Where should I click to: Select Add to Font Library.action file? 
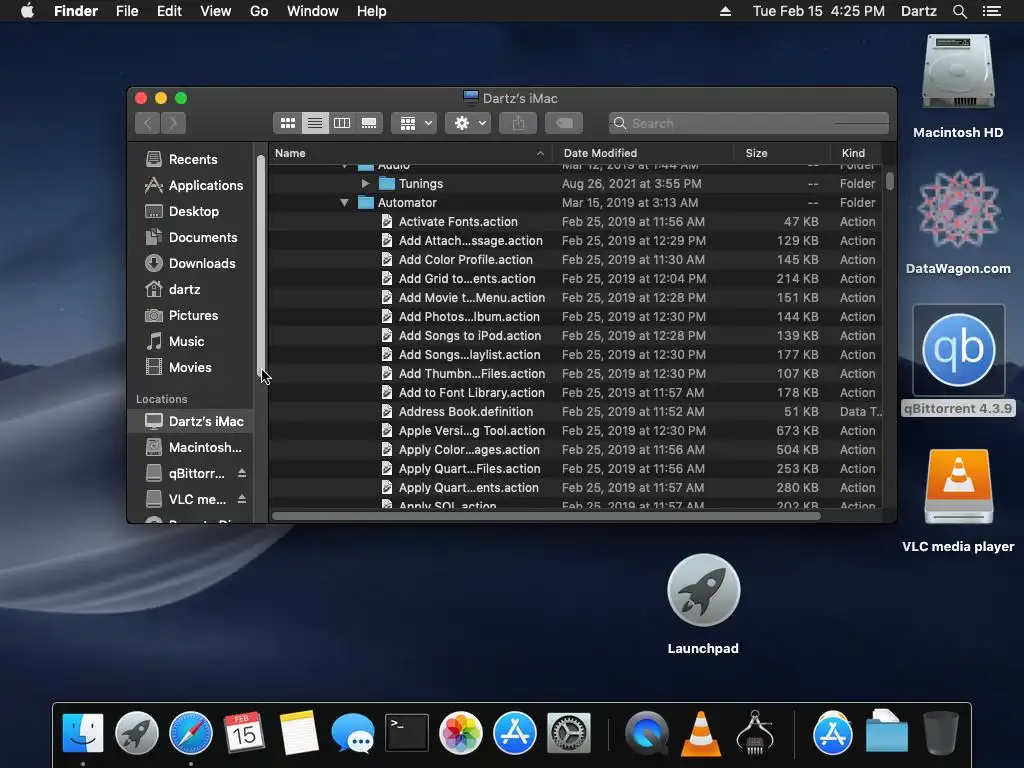pos(575,392)
